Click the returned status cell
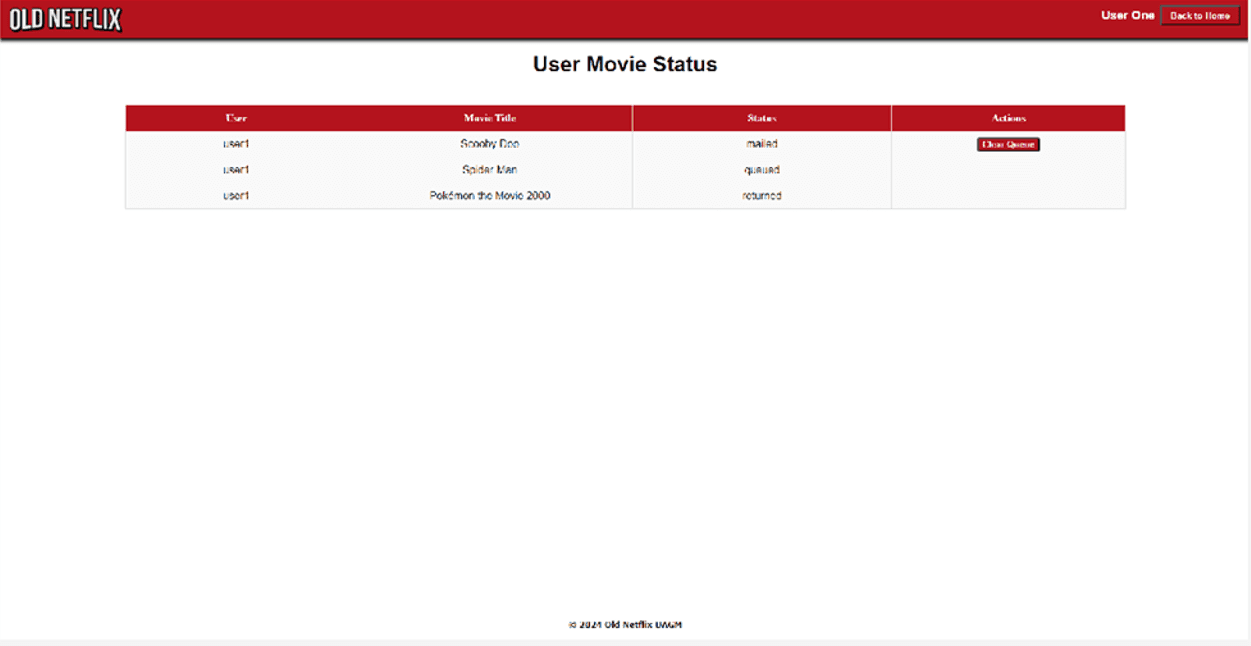The width and height of the screenshot is (1251, 646). 762,196
